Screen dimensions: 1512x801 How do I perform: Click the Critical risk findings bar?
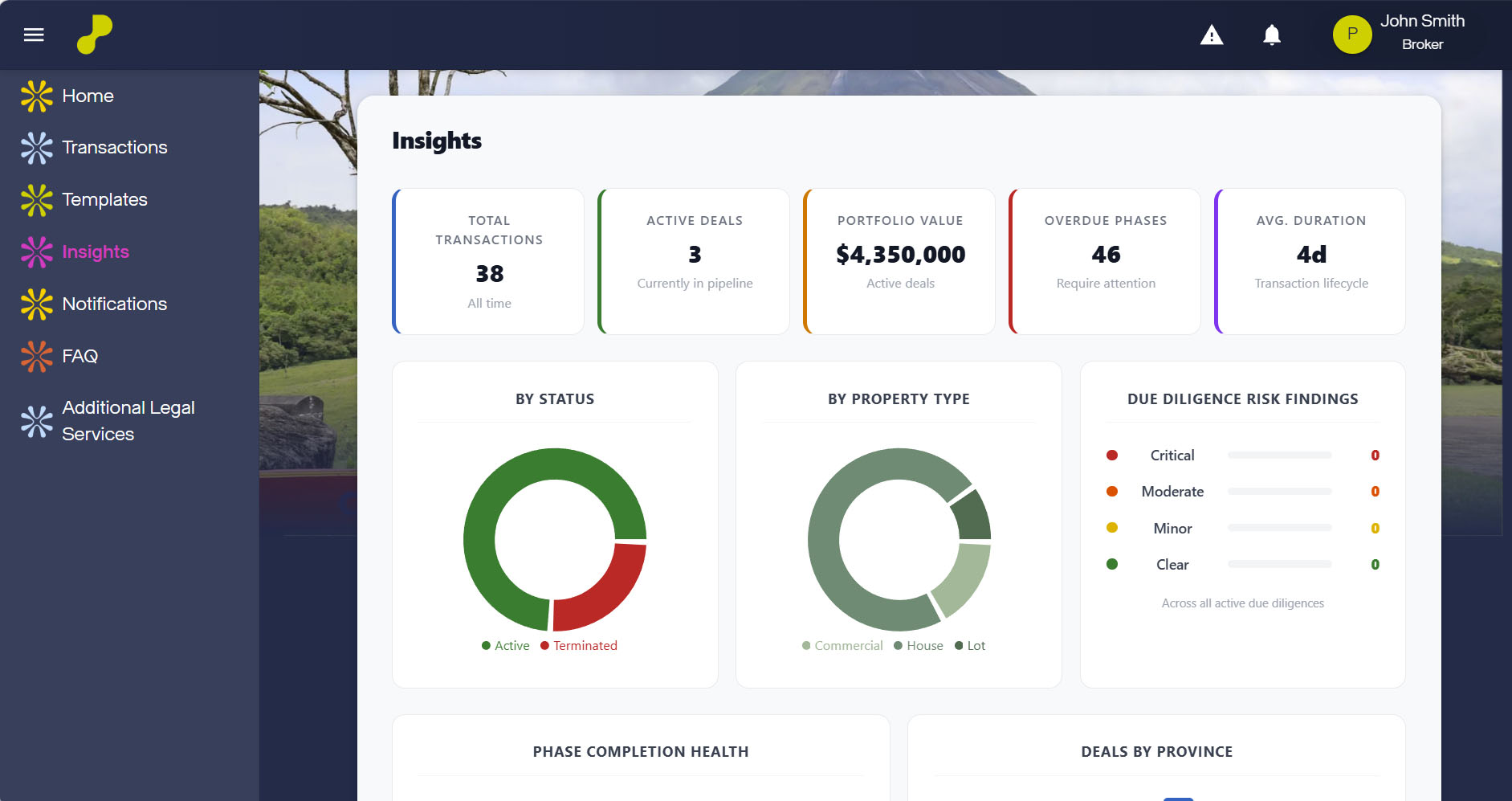coord(1279,456)
